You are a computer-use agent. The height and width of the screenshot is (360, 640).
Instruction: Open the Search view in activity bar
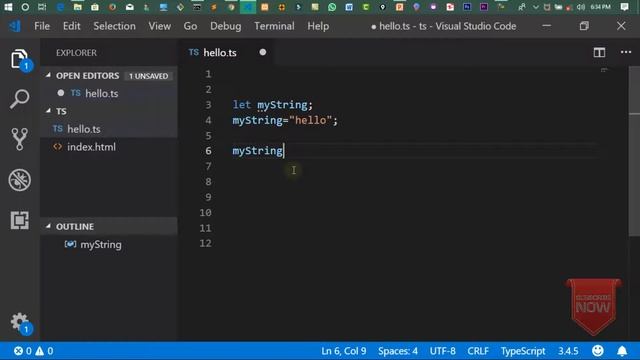click(x=19, y=99)
